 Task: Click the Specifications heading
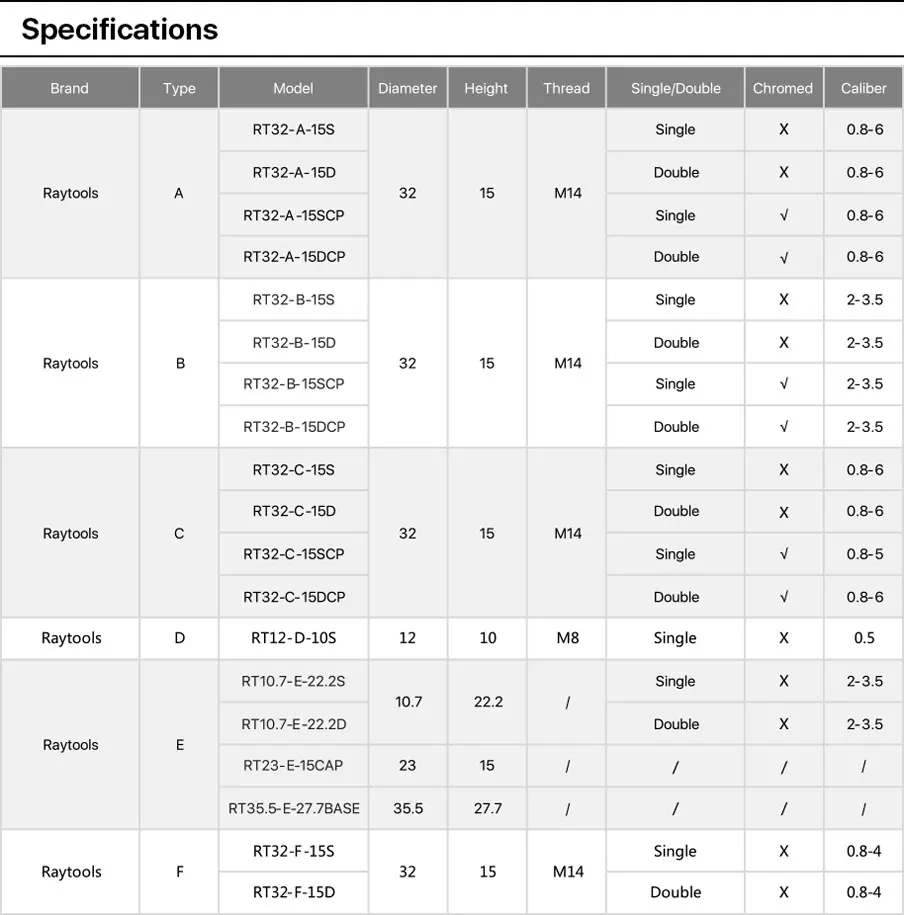pos(120,29)
